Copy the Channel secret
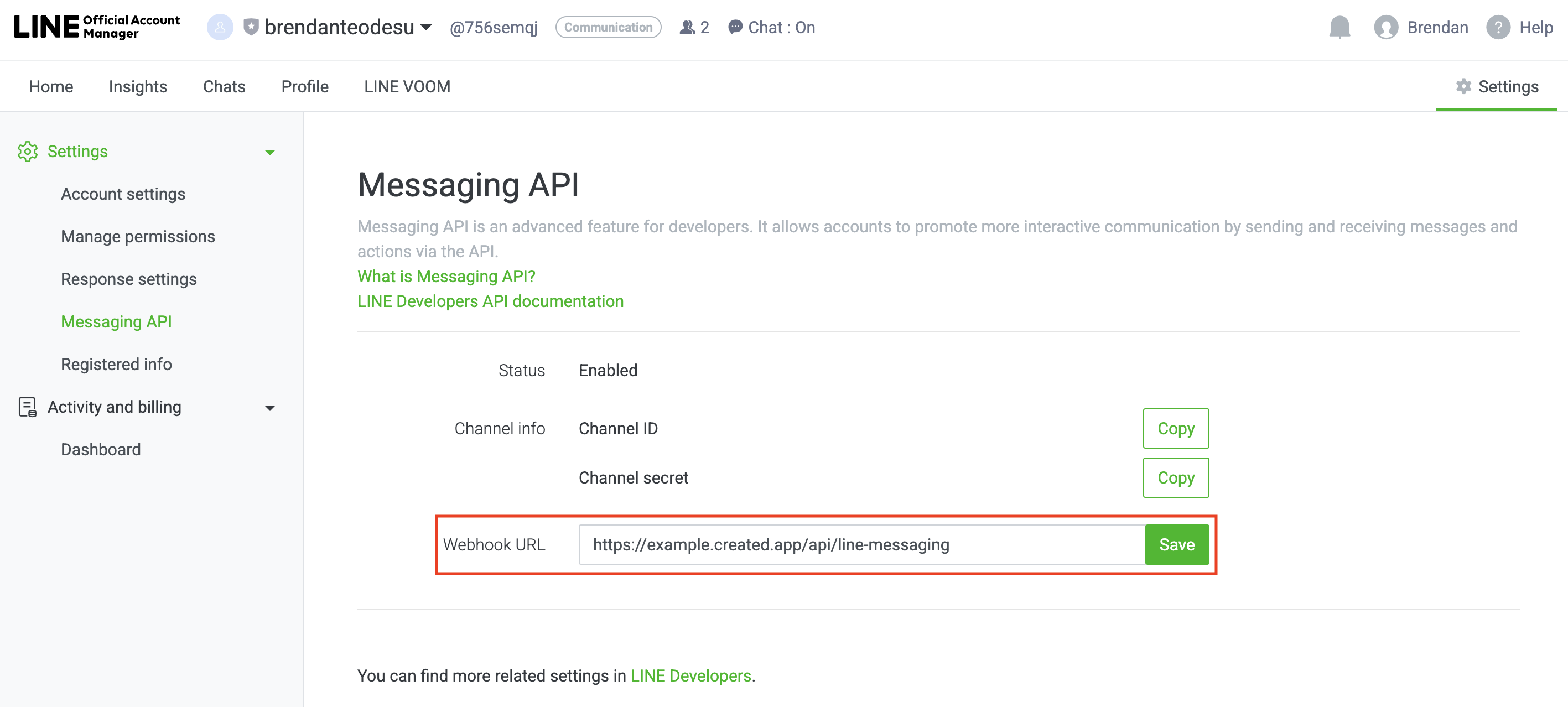1568x707 pixels. coord(1175,477)
